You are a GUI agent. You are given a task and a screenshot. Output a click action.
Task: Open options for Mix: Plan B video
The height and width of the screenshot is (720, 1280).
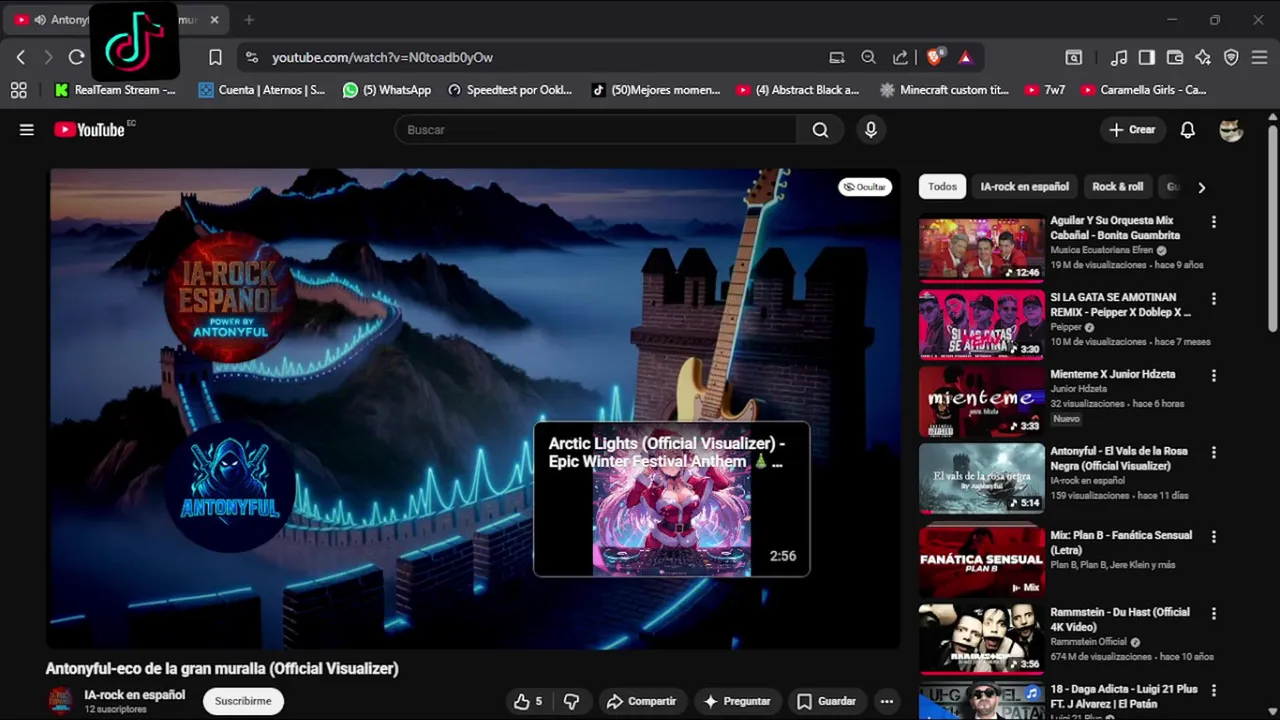click(x=1214, y=537)
